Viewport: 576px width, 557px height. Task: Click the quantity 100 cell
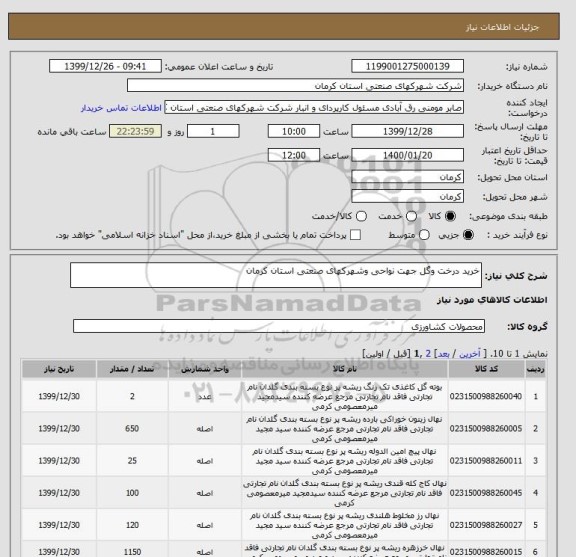[132, 493]
